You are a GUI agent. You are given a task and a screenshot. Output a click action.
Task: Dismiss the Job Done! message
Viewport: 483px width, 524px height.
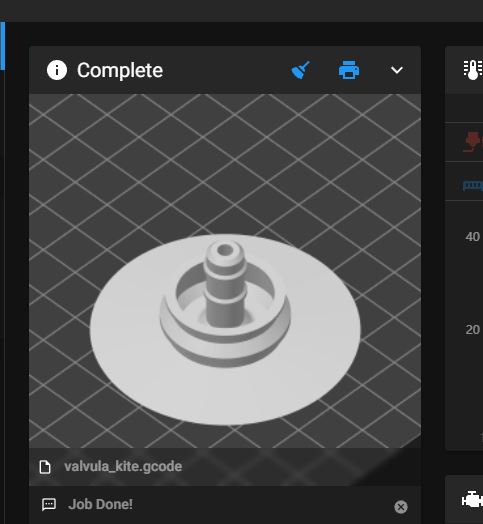pyautogui.click(x=401, y=507)
